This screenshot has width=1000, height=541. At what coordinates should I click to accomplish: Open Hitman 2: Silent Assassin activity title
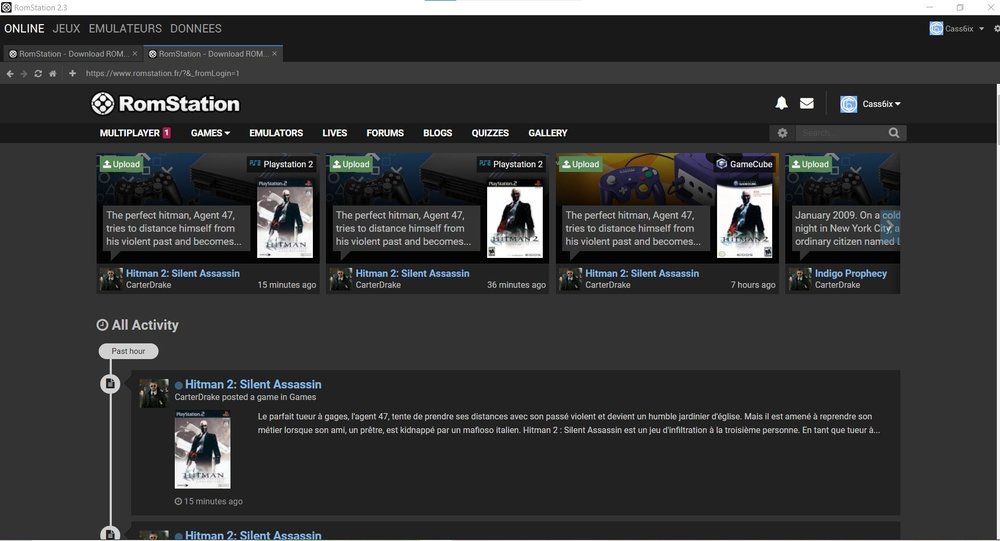pyautogui.click(x=253, y=384)
